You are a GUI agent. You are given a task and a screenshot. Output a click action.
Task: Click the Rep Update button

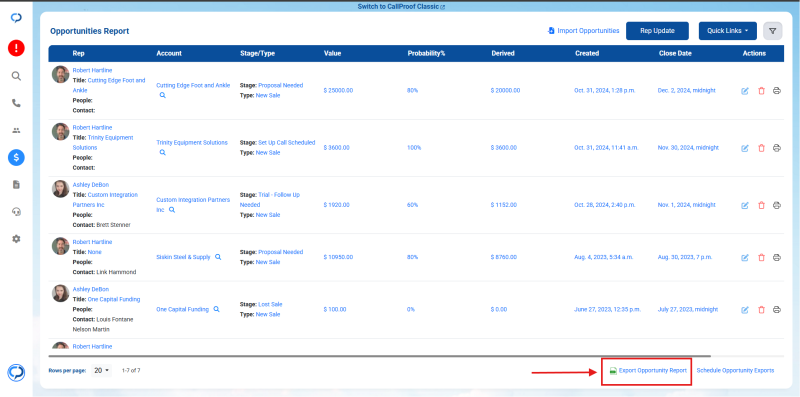pos(657,31)
